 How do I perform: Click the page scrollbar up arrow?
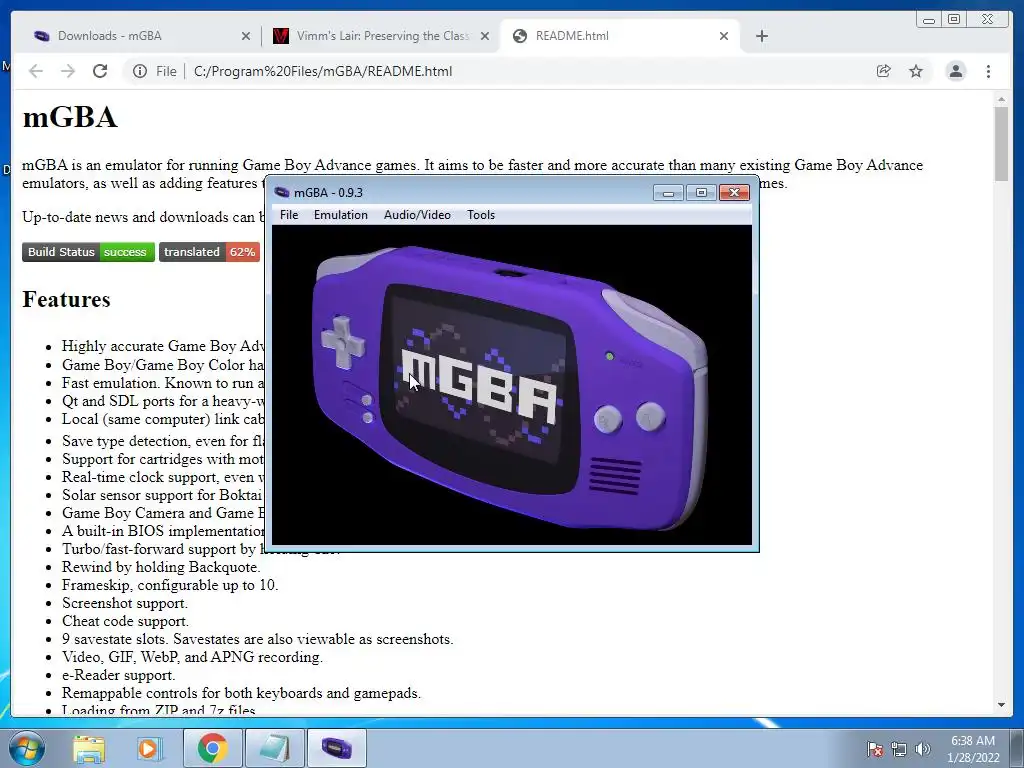click(1001, 99)
